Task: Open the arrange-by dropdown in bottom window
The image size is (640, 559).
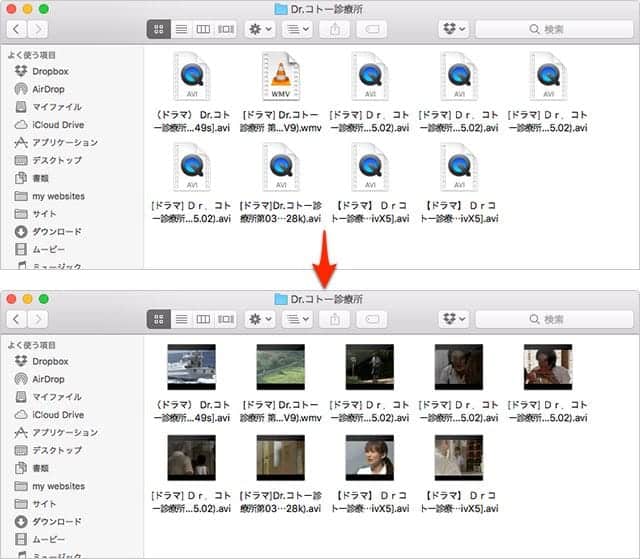Action: [297, 319]
